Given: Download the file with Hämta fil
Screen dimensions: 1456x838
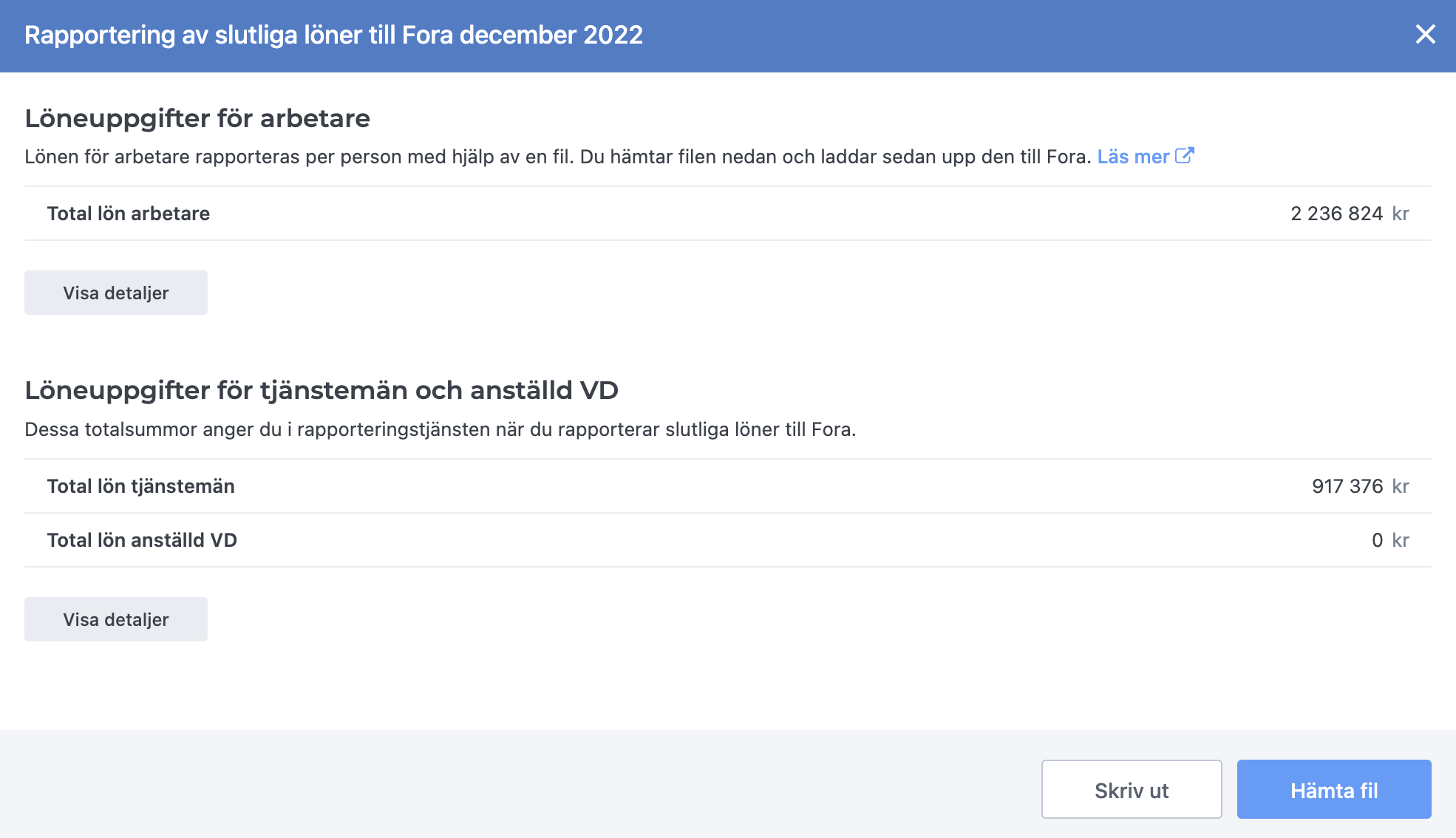Looking at the screenshot, I should [1333, 788].
